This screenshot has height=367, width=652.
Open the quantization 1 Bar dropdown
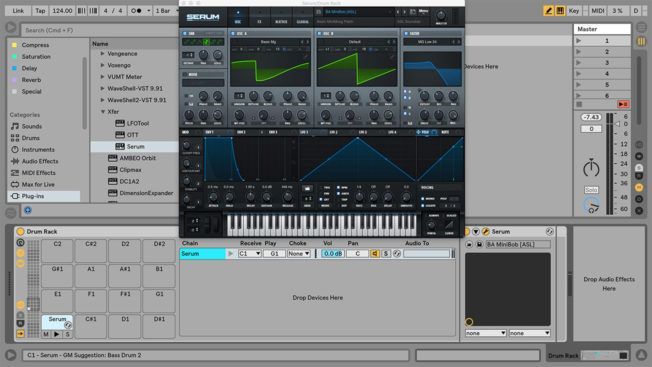pos(165,11)
